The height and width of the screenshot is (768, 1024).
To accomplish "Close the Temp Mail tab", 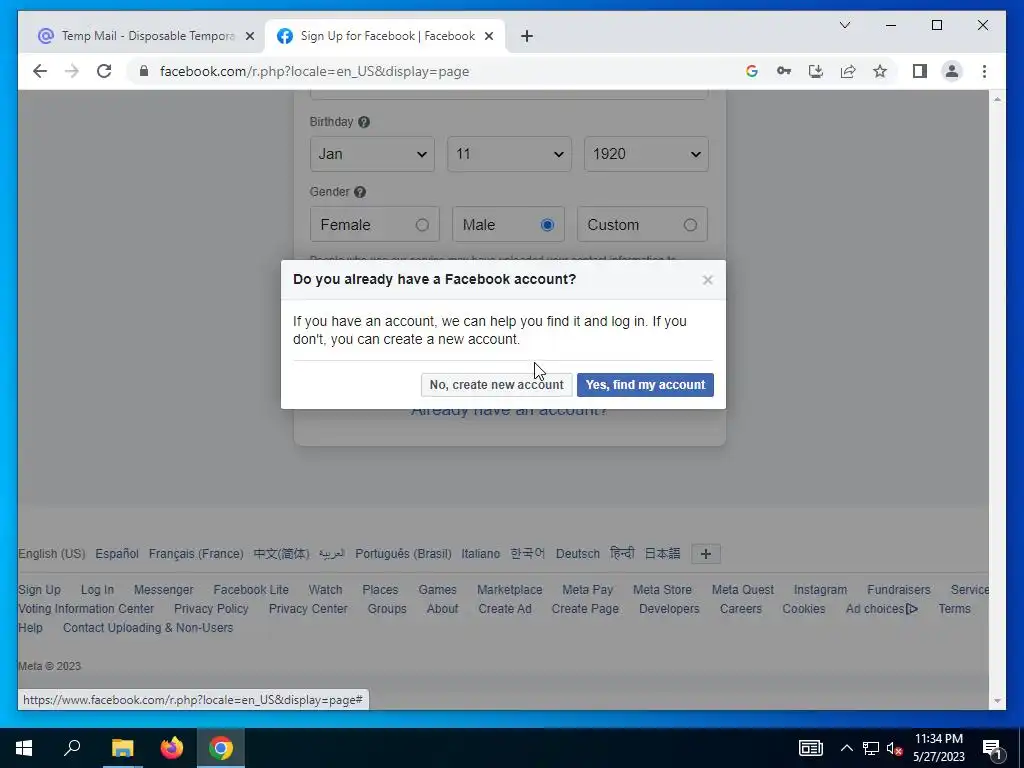I will click(x=249, y=37).
